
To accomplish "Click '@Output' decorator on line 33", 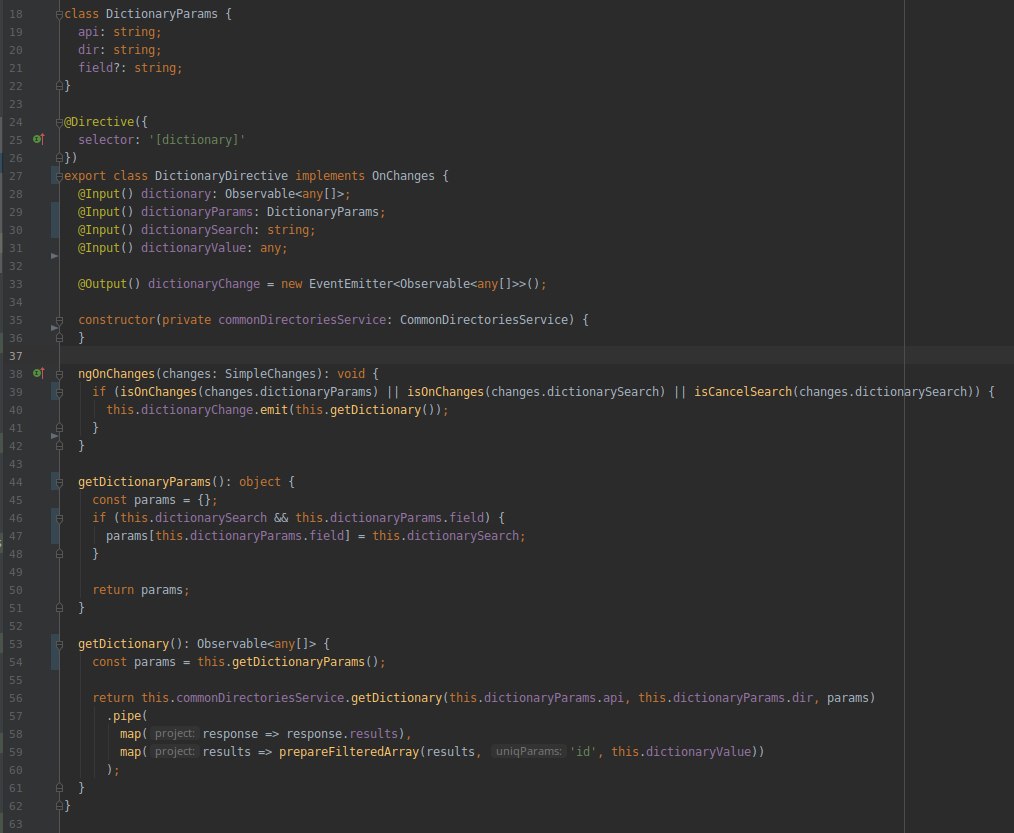I will (102, 284).
